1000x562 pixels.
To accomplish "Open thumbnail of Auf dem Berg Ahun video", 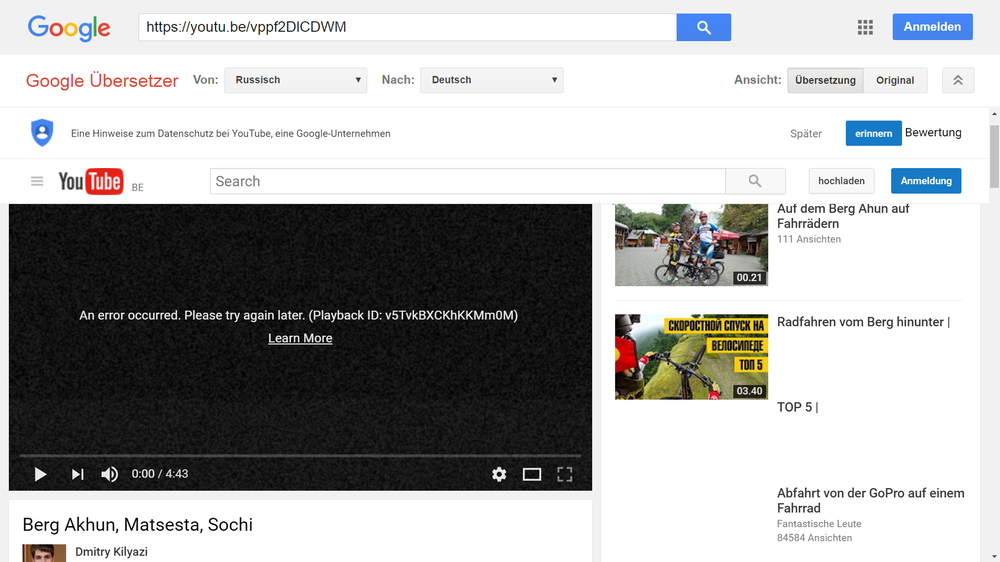I will pos(691,245).
